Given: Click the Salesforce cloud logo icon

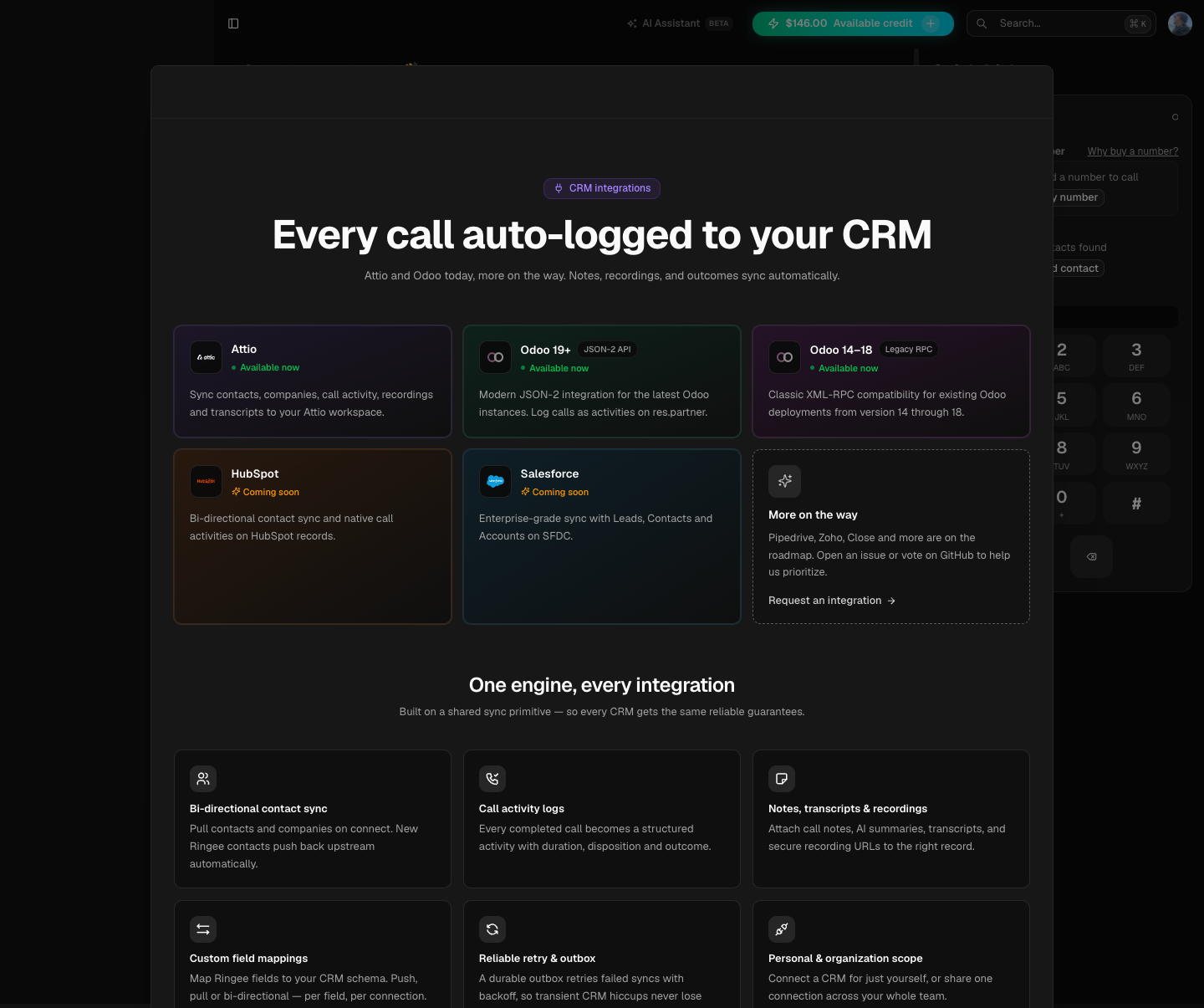Looking at the screenshot, I should click(495, 481).
